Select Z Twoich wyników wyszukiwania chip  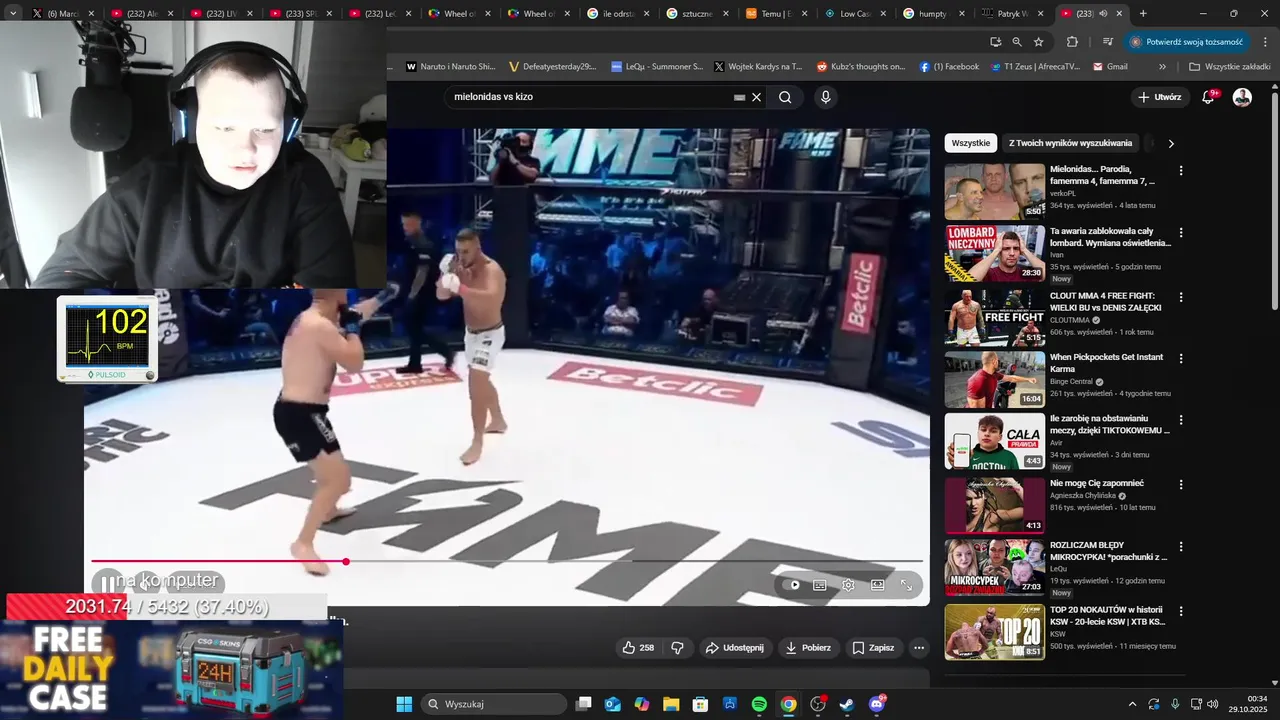1071,143
